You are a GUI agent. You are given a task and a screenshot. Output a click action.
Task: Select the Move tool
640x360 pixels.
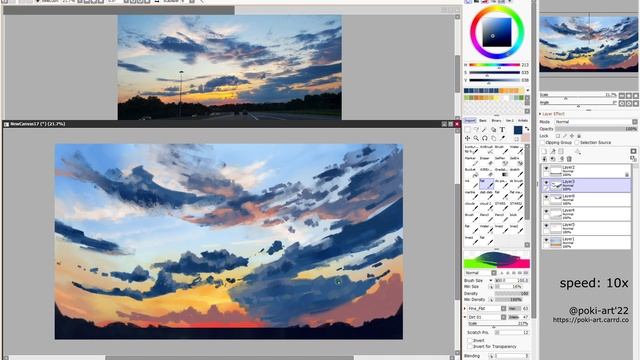click(x=467, y=138)
